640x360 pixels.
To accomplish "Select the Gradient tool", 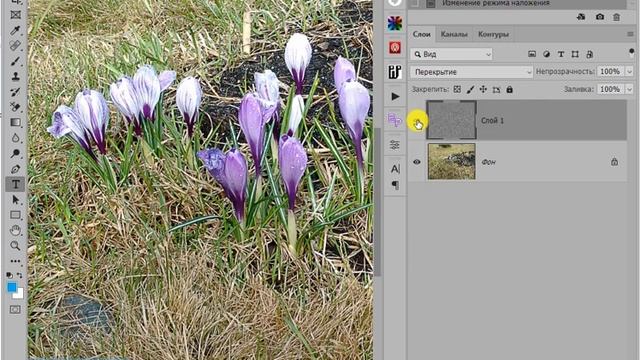I will [16, 122].
